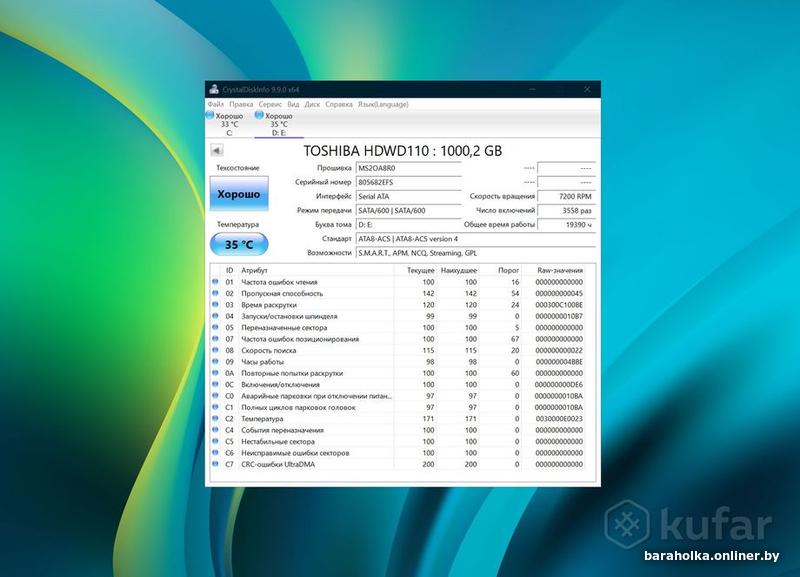Switch to the D: E: disk tab

coord(279,124)
